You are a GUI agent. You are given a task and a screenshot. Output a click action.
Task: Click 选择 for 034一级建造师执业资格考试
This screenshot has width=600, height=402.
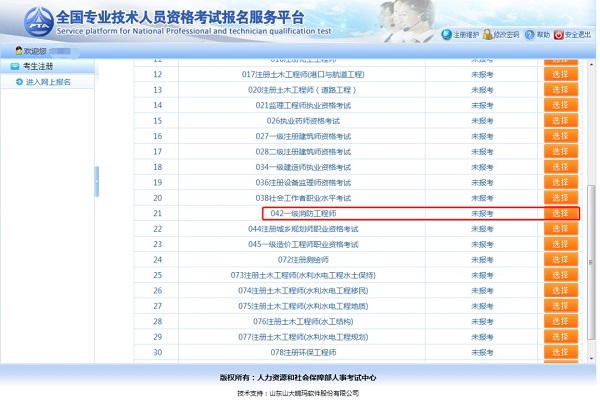(561, 167)
